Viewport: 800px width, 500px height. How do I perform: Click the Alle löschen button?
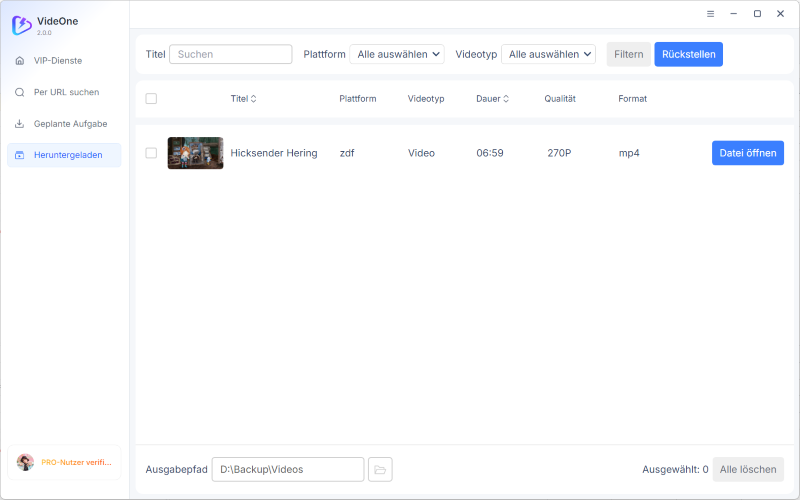click(748, 469)
